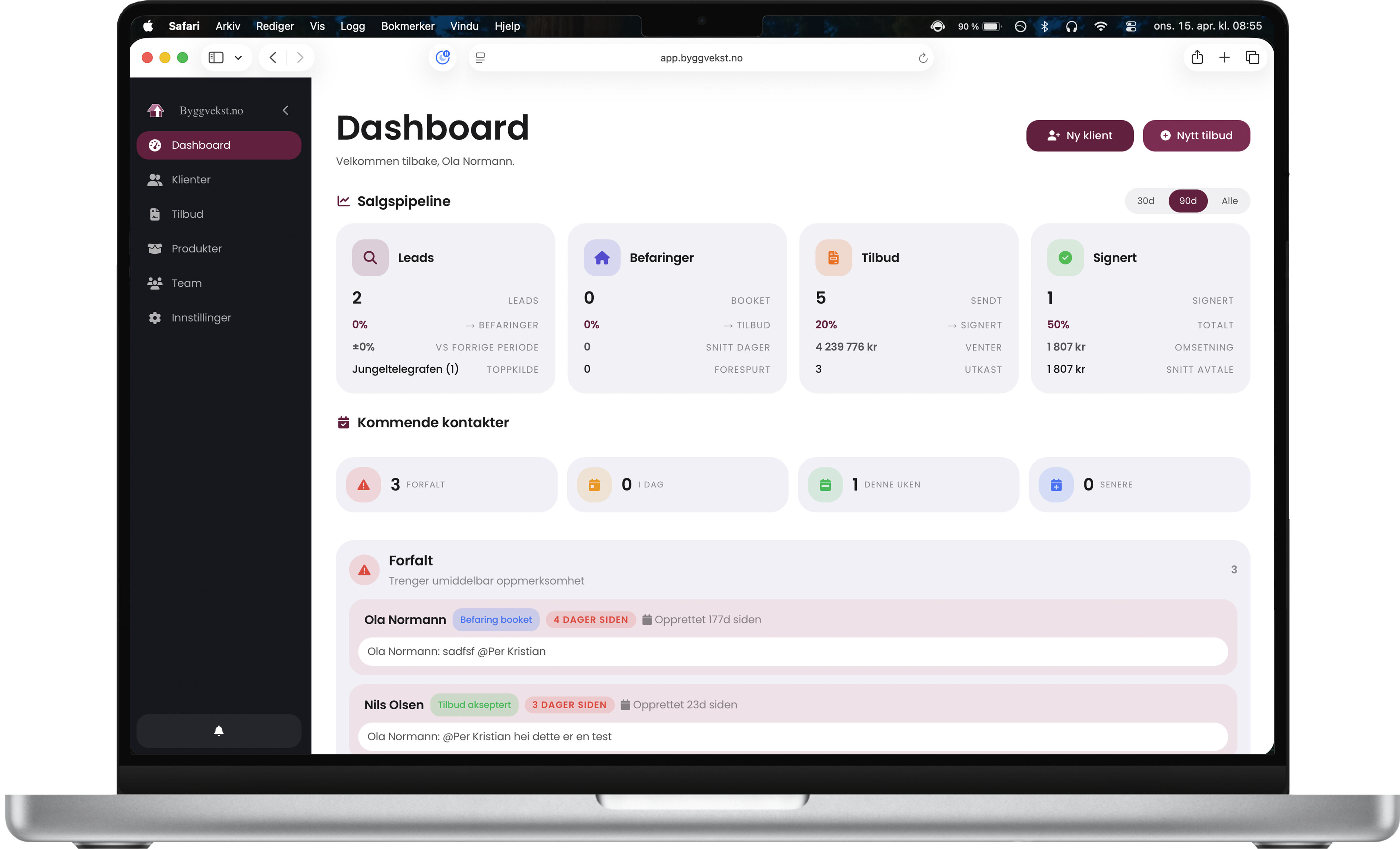The image size is (1400, 849).
Task: Open the Tilbud section from sidebar
Action: (x=187, y=214)
